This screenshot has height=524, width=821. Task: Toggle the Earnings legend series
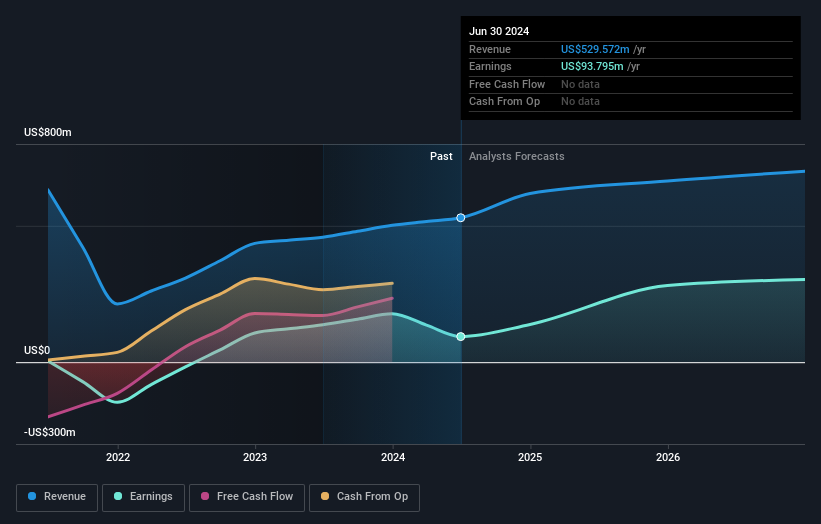(143, 497)
